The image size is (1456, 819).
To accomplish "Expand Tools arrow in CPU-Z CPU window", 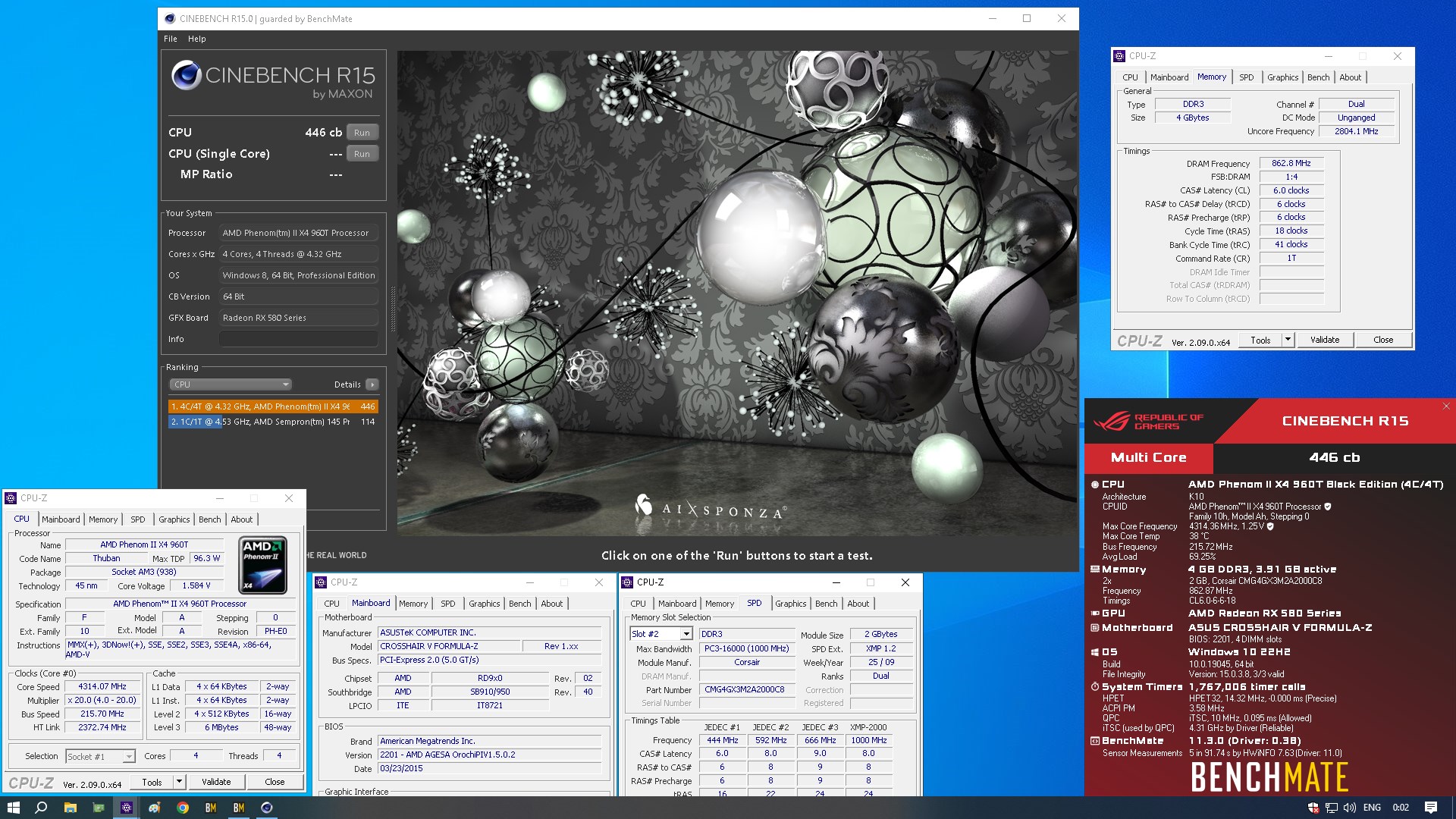I will [179, 782].
